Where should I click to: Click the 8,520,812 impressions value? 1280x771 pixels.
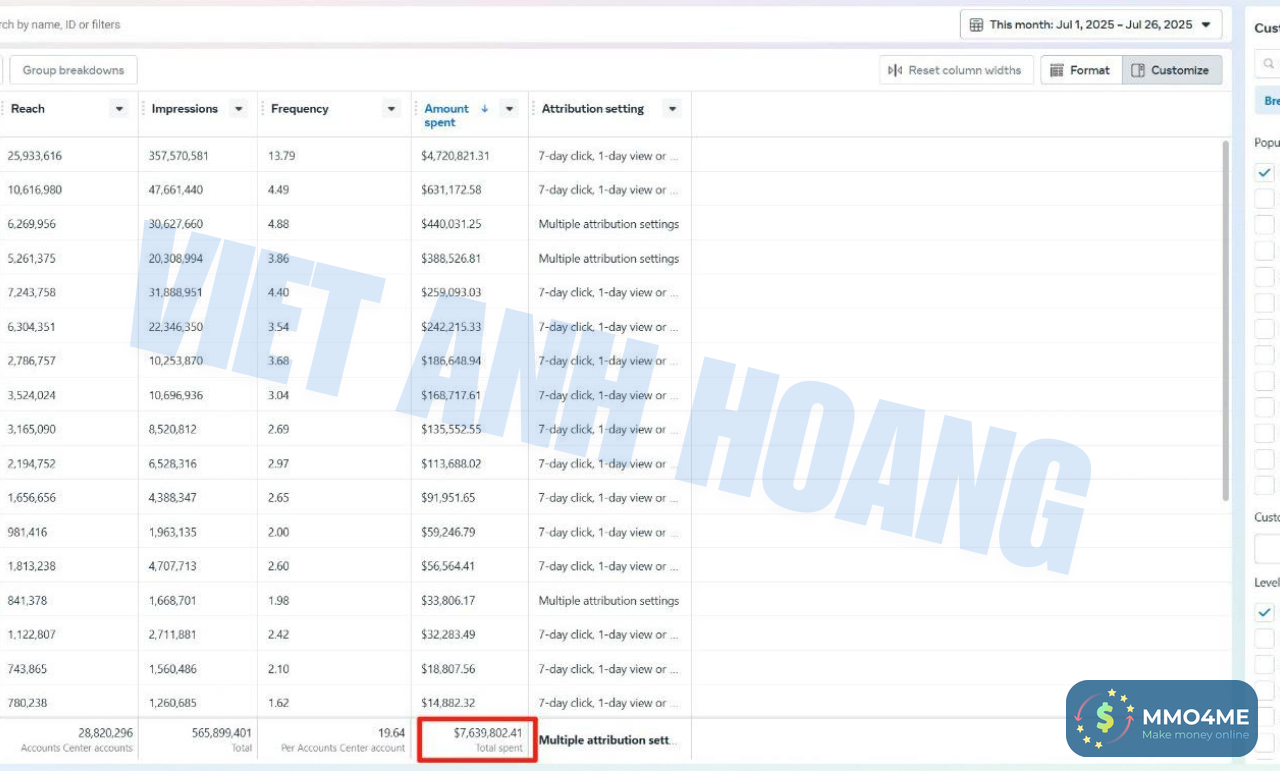(173, 430)
